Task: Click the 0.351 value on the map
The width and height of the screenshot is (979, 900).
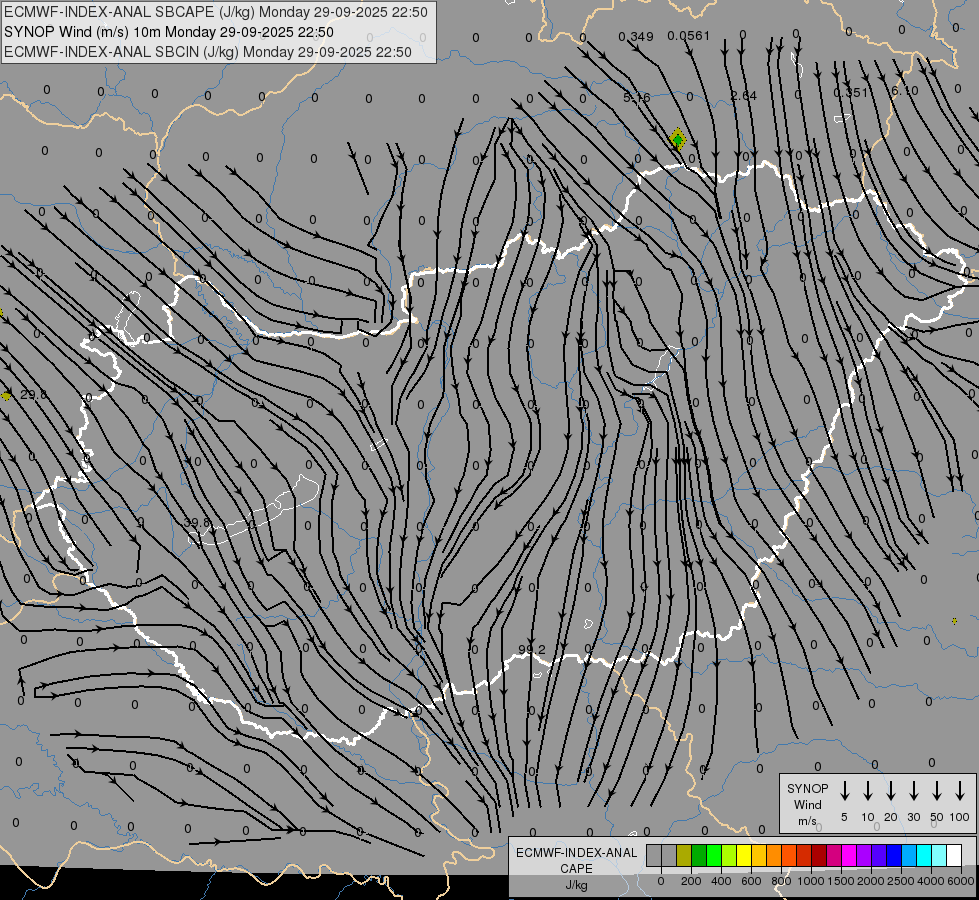Action: coord(850,92)
